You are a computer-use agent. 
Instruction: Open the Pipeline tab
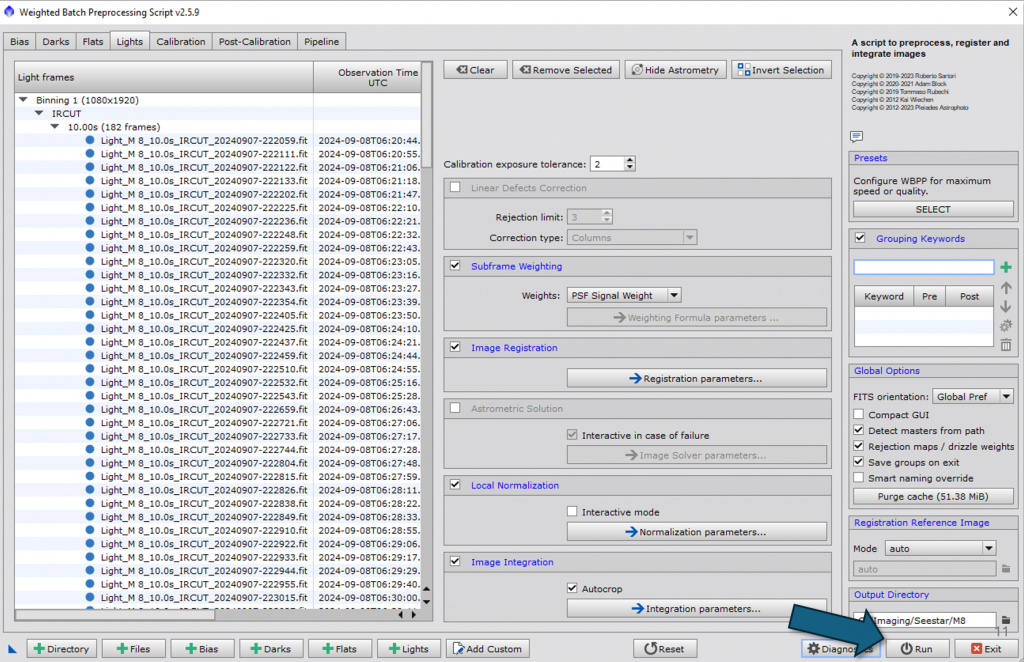click(322, 41)
